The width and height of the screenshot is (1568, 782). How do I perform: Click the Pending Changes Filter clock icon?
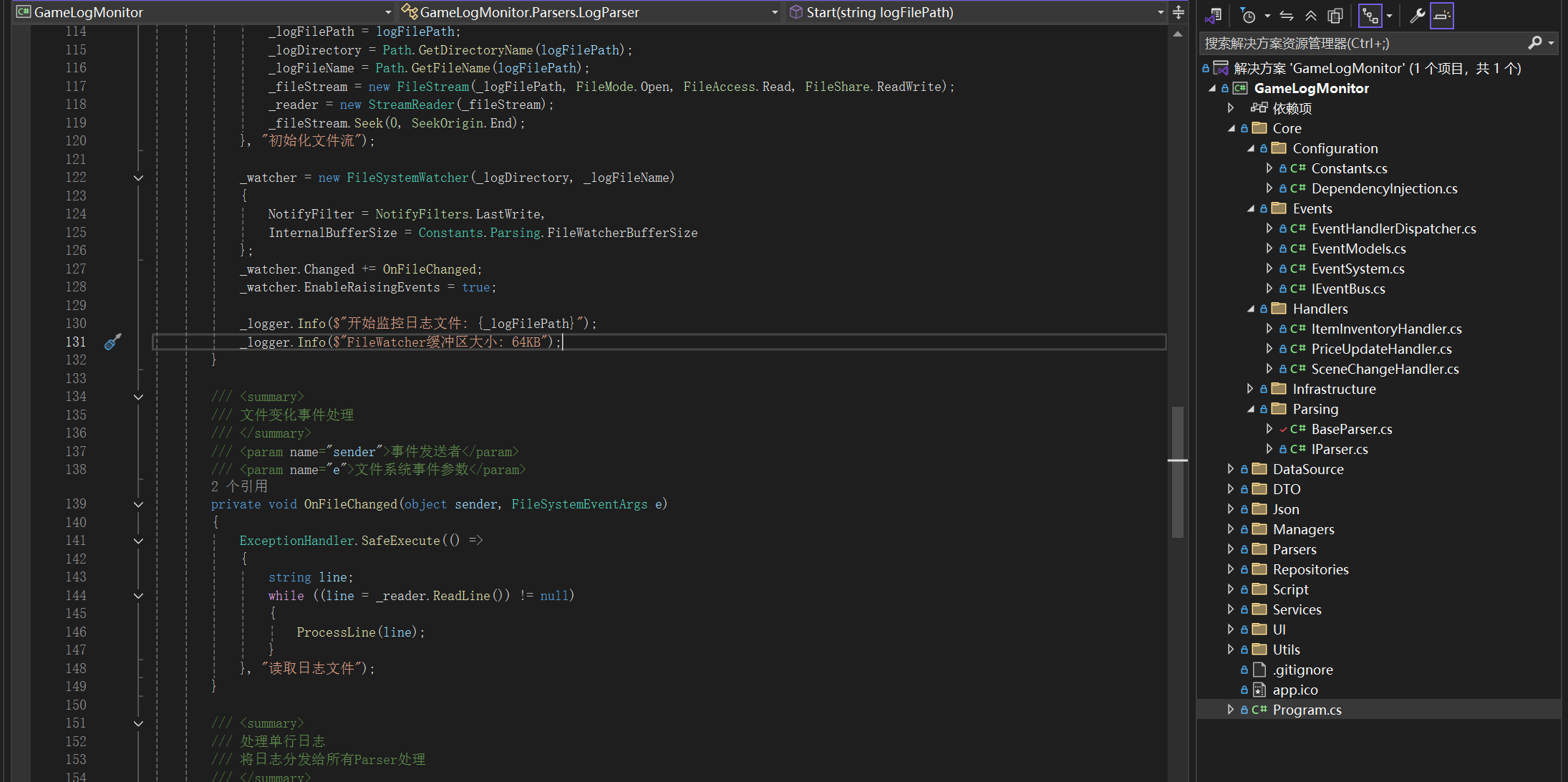1248,16
